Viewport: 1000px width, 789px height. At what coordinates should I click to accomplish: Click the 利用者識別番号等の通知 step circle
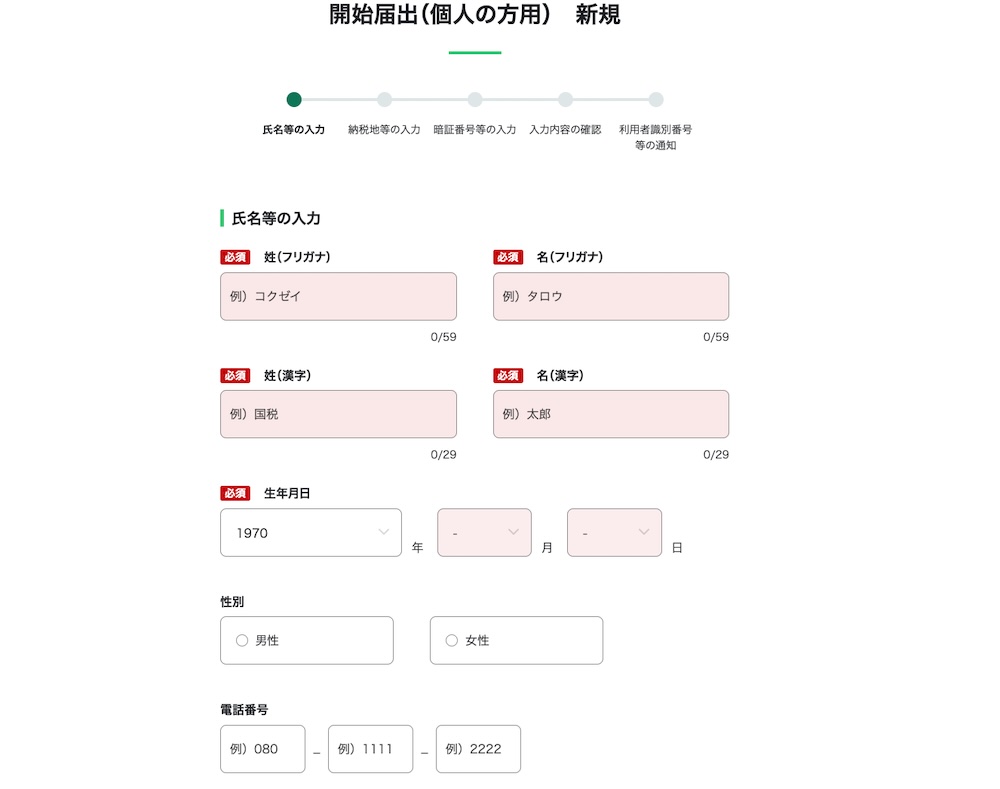[656, 99]
